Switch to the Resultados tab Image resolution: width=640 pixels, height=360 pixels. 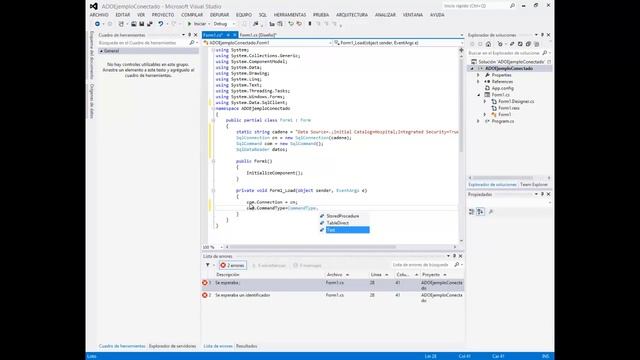pos(247,346)
